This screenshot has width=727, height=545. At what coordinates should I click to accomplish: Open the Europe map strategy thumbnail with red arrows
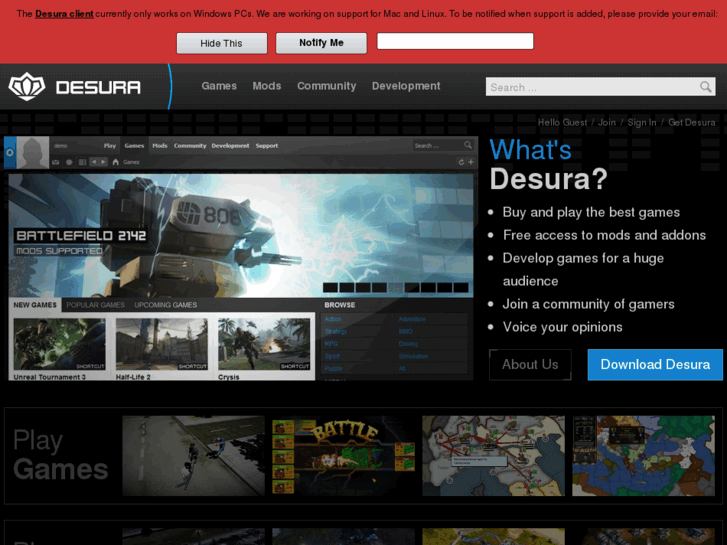click(493, 455)
